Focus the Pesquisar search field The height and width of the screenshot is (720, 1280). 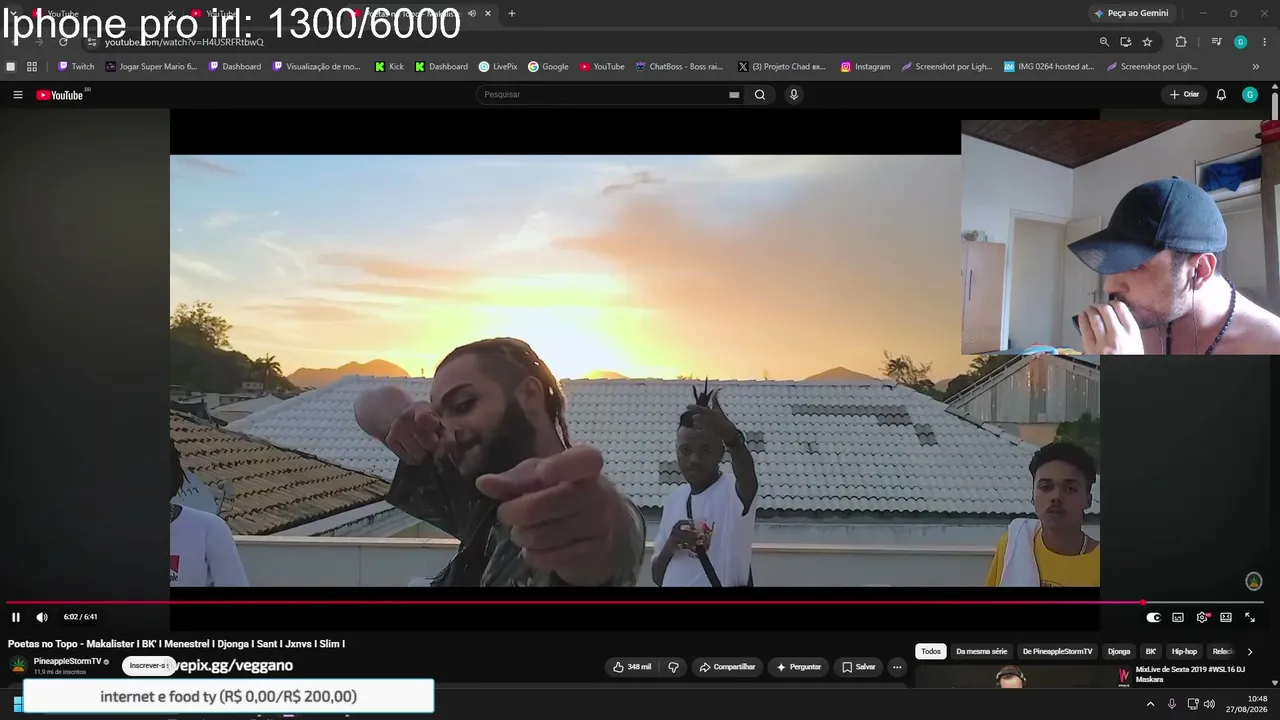[603, 95]
